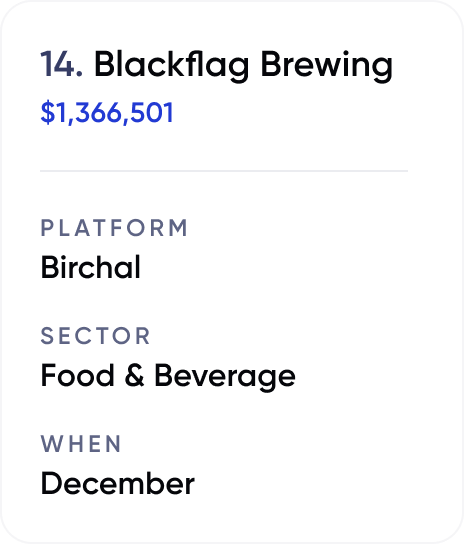
Task: Click the word Brewing in the title
Action: (x=327, y=66)
